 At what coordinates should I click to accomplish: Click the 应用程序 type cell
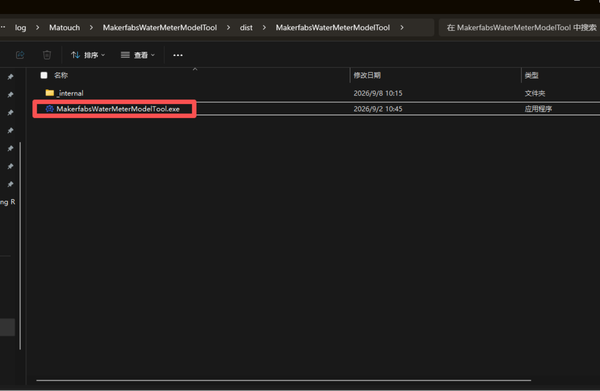click(x=538, y=109)
